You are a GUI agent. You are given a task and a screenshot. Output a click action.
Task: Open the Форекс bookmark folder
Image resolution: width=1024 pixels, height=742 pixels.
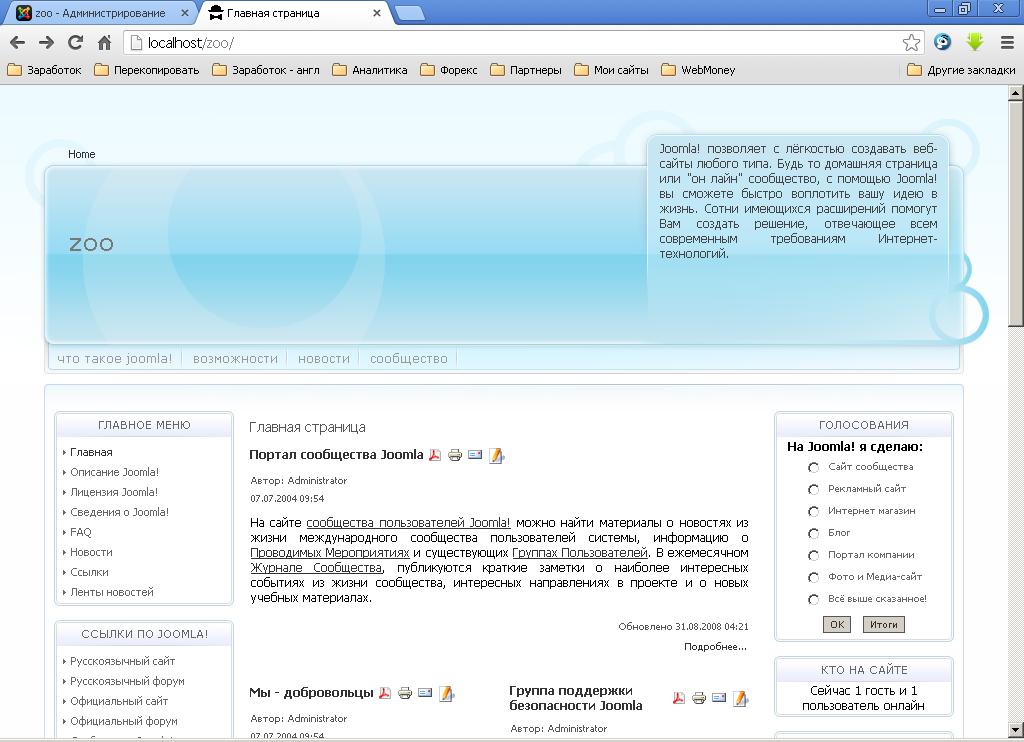tap(449, 70)
